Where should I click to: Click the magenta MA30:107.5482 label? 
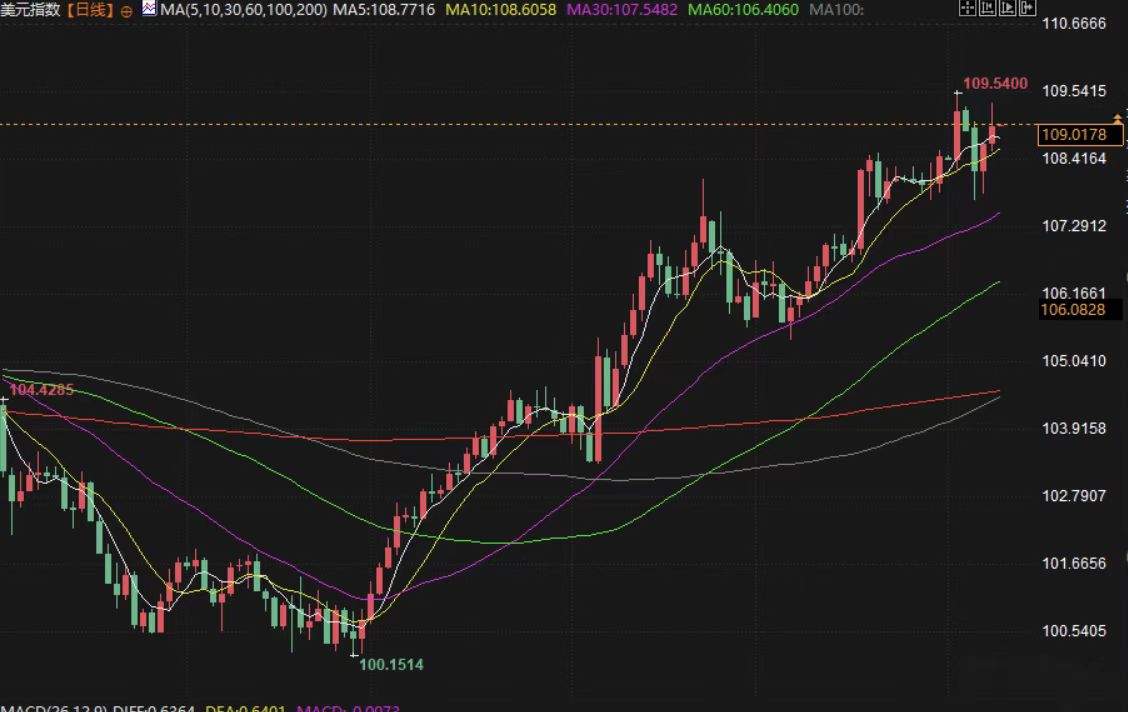point(622,10)
